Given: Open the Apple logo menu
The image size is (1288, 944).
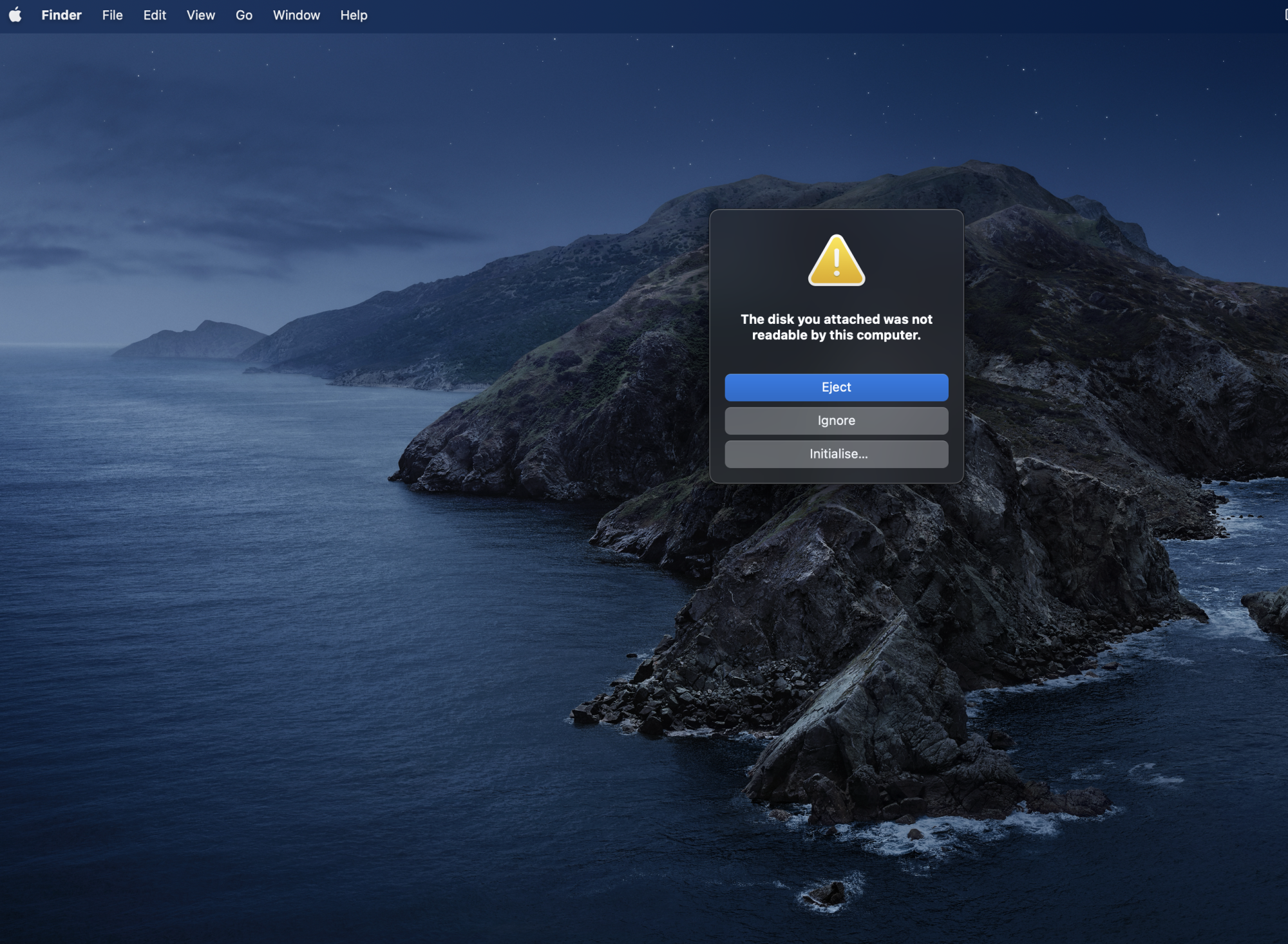Looking at the screenshot, I should [x=15, y=15].
